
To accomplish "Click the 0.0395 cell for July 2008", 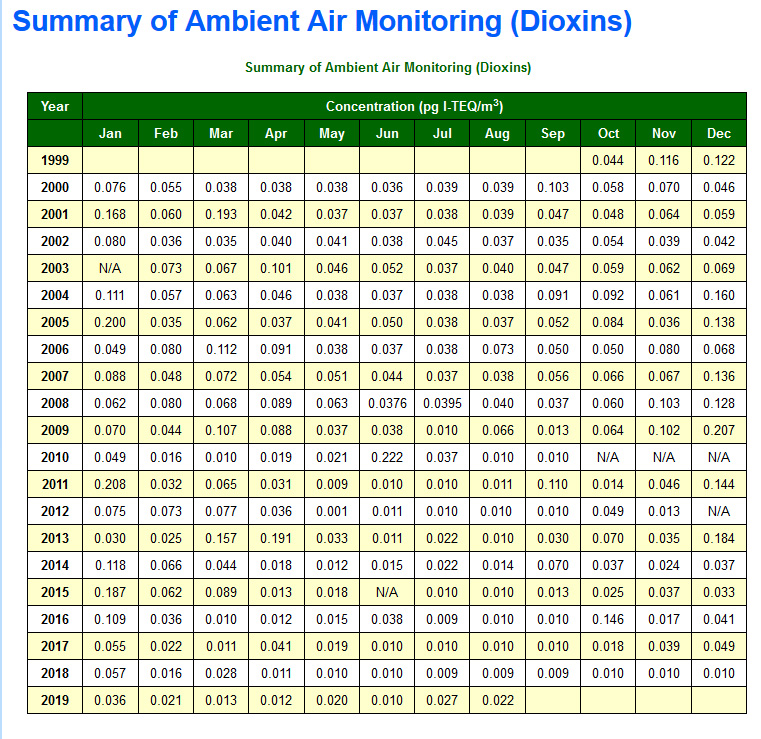I will 442,403.
